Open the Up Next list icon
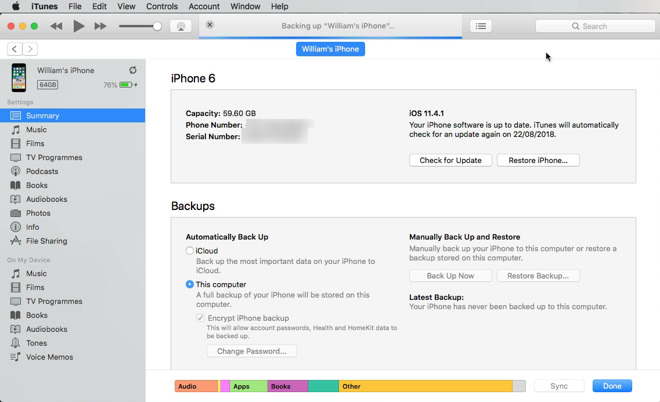This screenshot has width=660, height=402. pyautogui.click(x=481, y=26)
